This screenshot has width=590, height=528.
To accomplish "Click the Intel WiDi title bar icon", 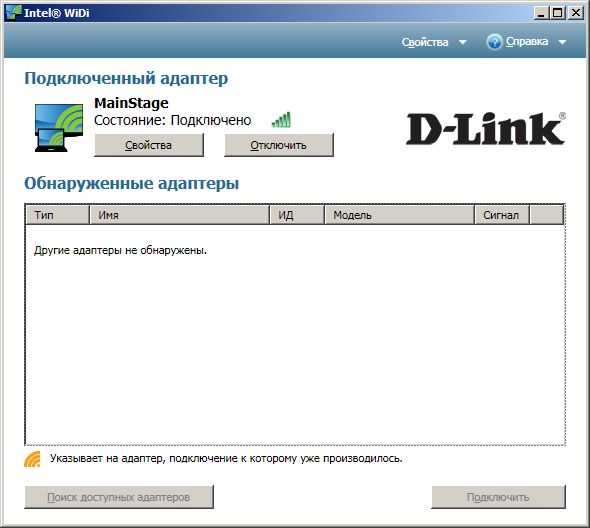I will [x=14, y=13].
